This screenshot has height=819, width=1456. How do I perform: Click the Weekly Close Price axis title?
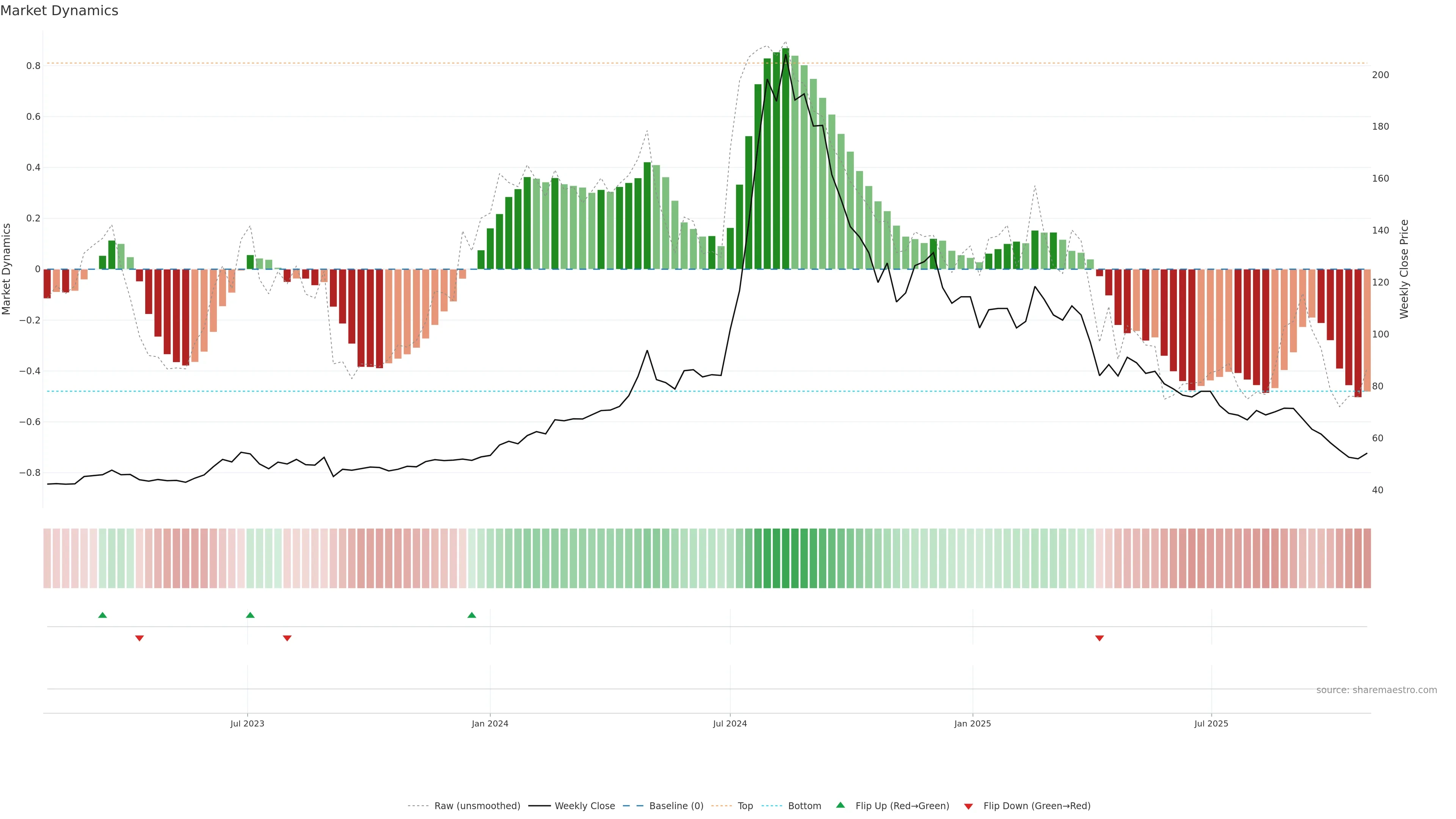(x=1404, y=269)
